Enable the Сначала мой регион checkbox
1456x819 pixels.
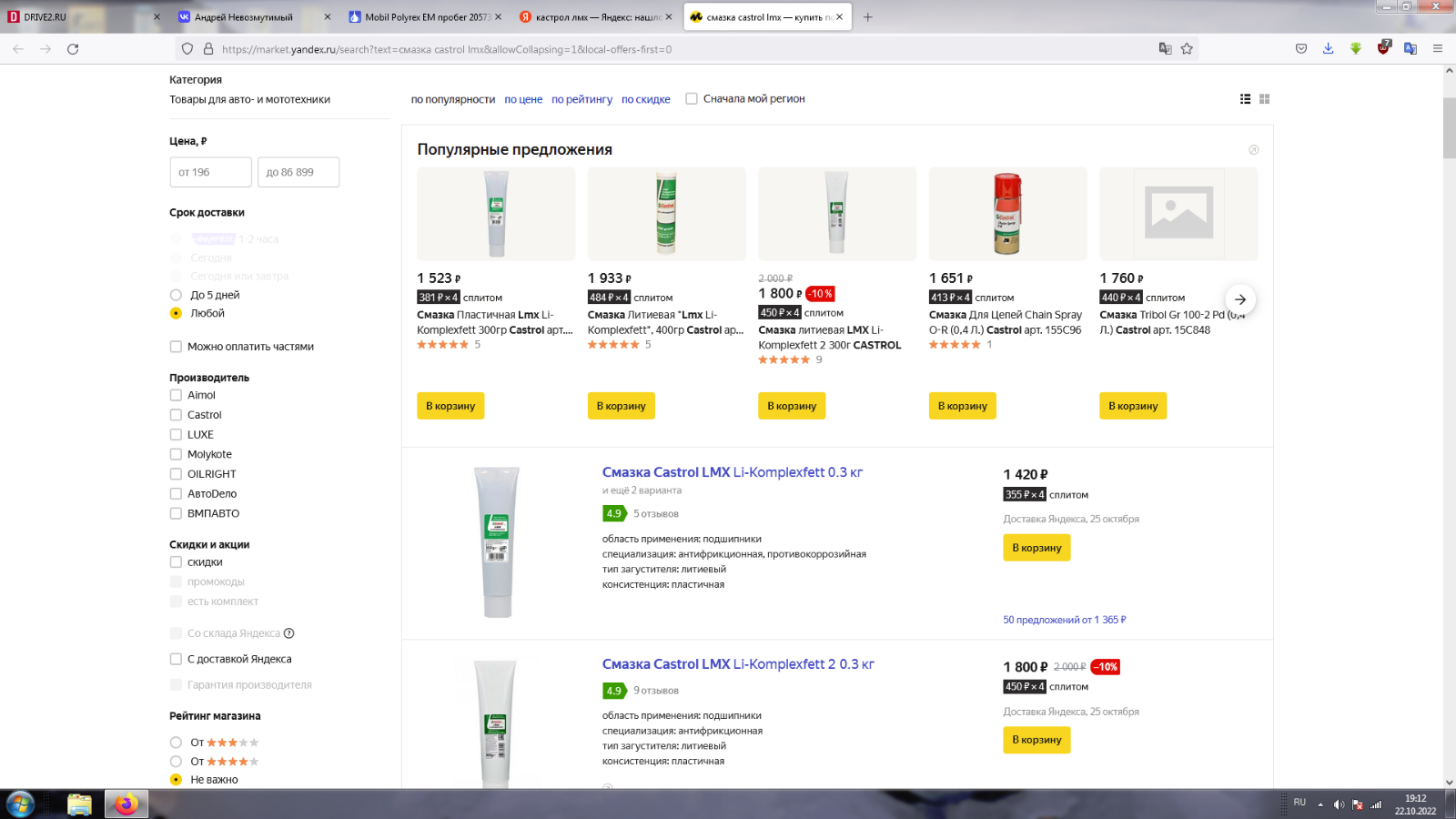click(692, 99)
